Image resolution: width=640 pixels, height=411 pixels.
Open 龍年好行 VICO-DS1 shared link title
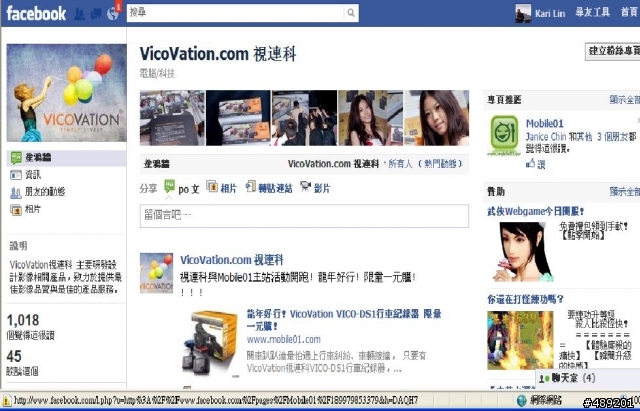pos(344,320)
